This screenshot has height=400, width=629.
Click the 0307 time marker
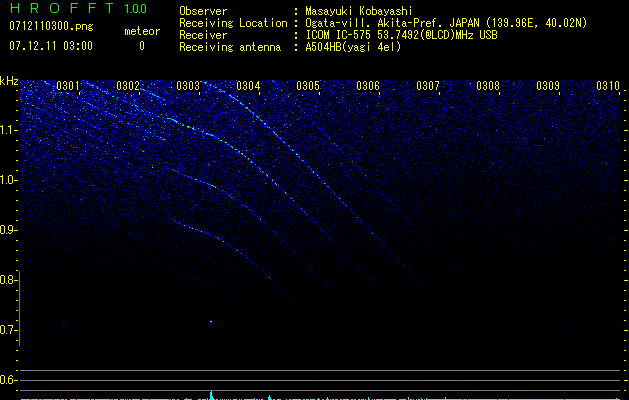(428, 86)
